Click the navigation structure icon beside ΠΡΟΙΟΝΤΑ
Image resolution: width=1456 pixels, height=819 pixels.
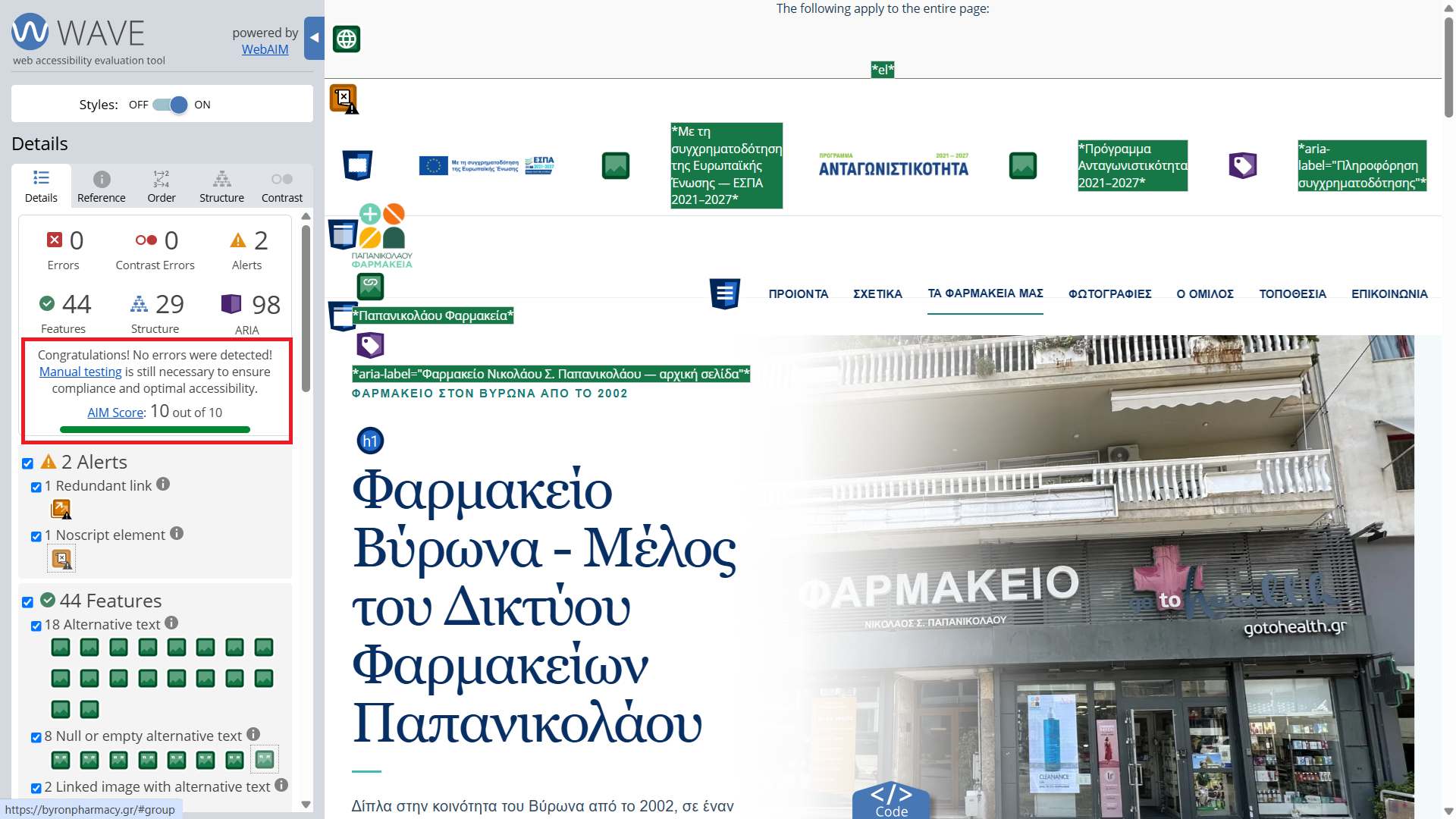point(725,293)
